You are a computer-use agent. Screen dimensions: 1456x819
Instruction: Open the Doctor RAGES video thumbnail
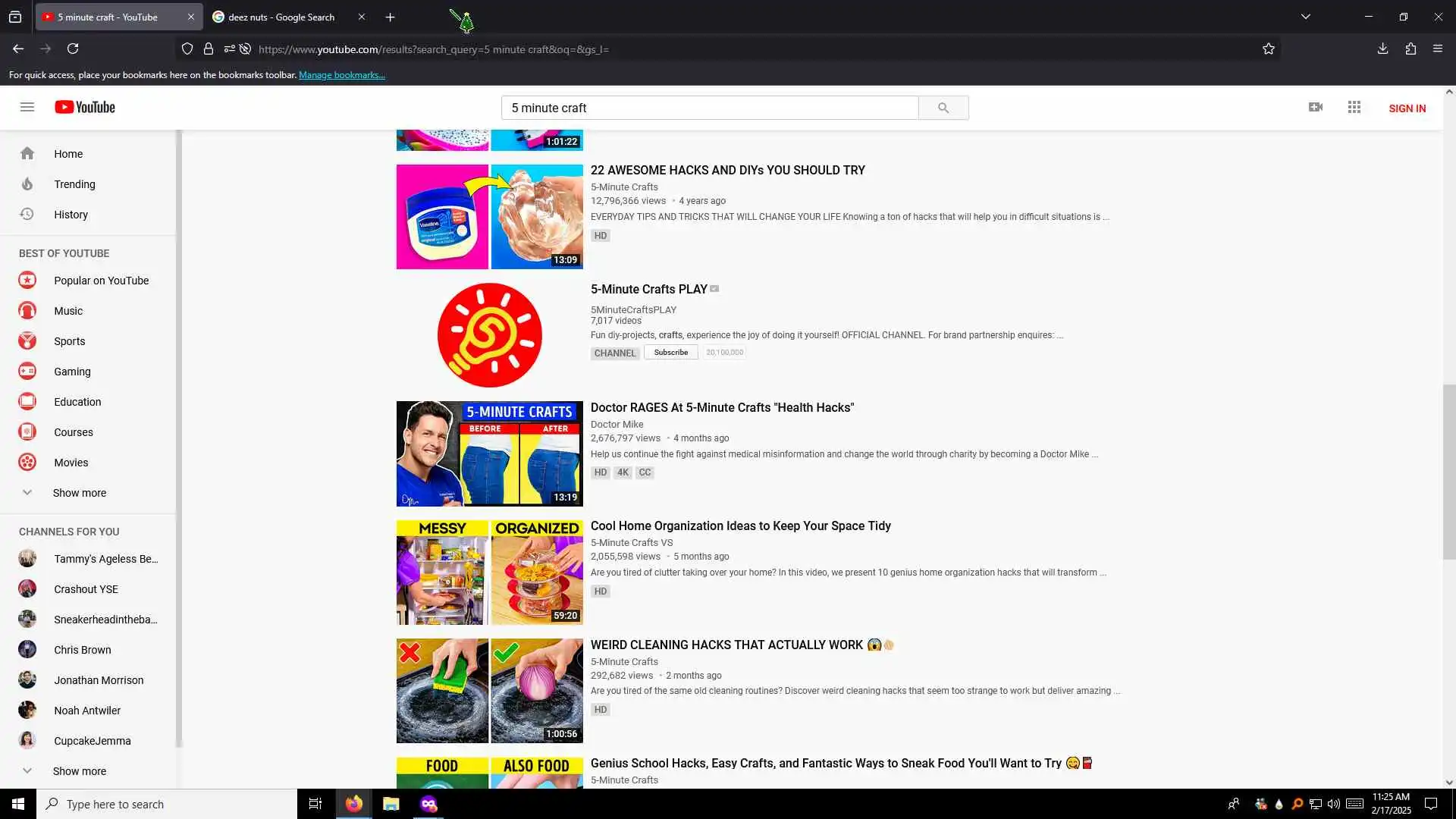(x=489, y=453)
